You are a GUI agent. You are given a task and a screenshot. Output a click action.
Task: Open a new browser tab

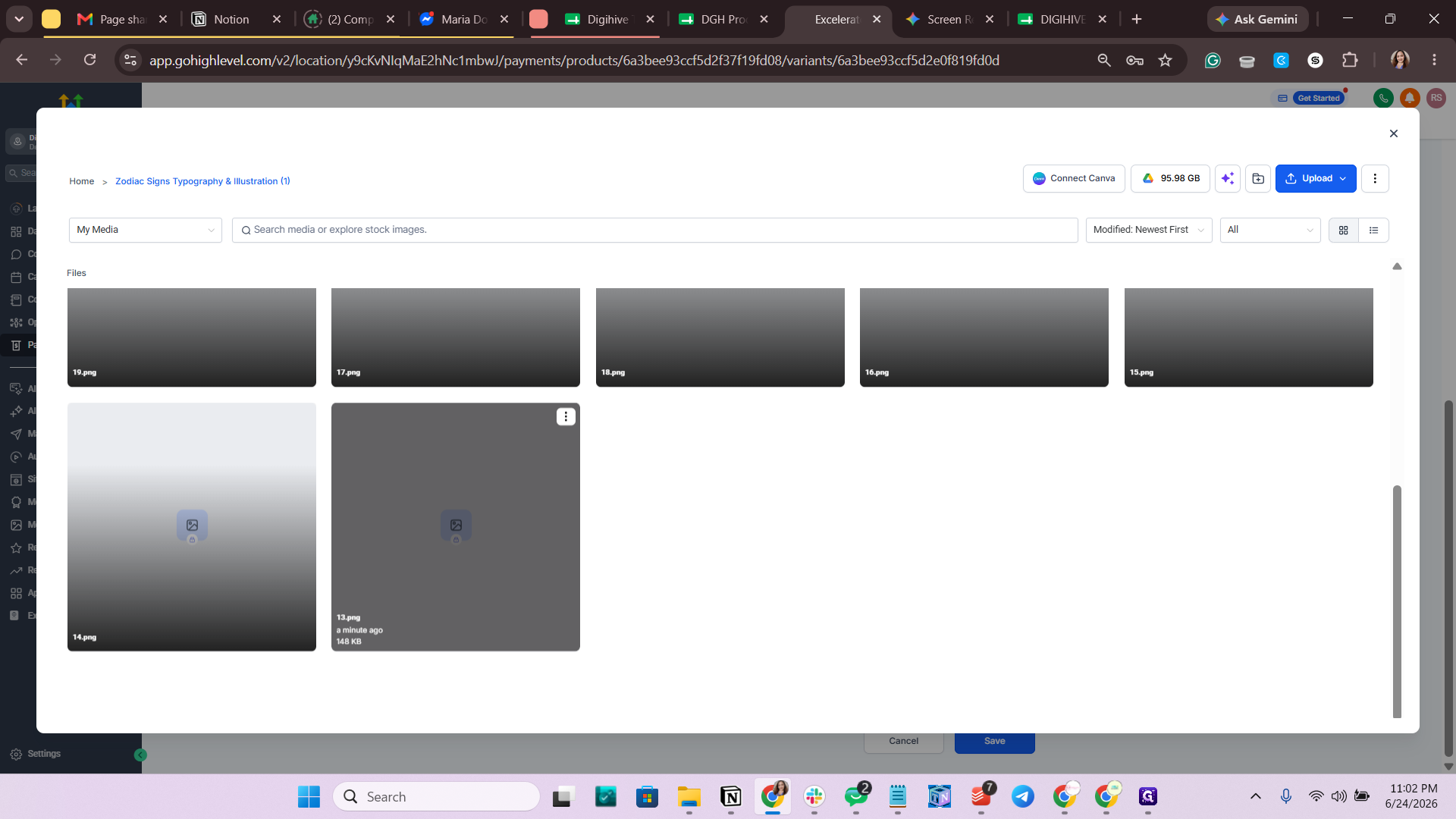point(1136,19)
